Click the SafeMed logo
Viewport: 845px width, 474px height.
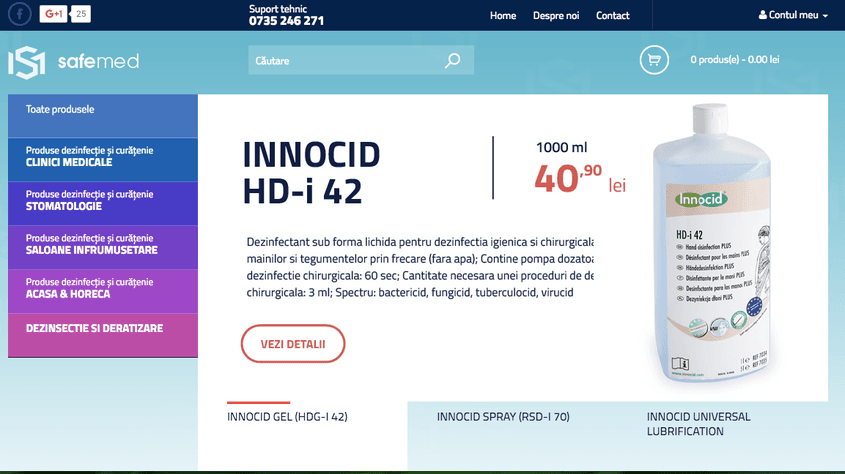(73, 62)
